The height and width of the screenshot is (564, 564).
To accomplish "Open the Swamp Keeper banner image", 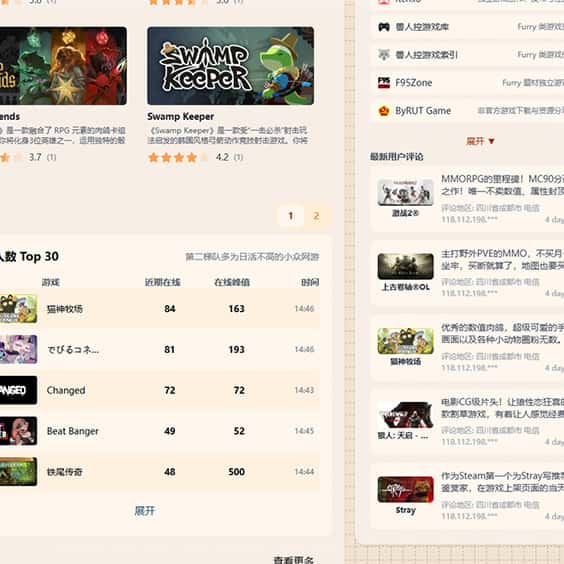I will 231,66.
